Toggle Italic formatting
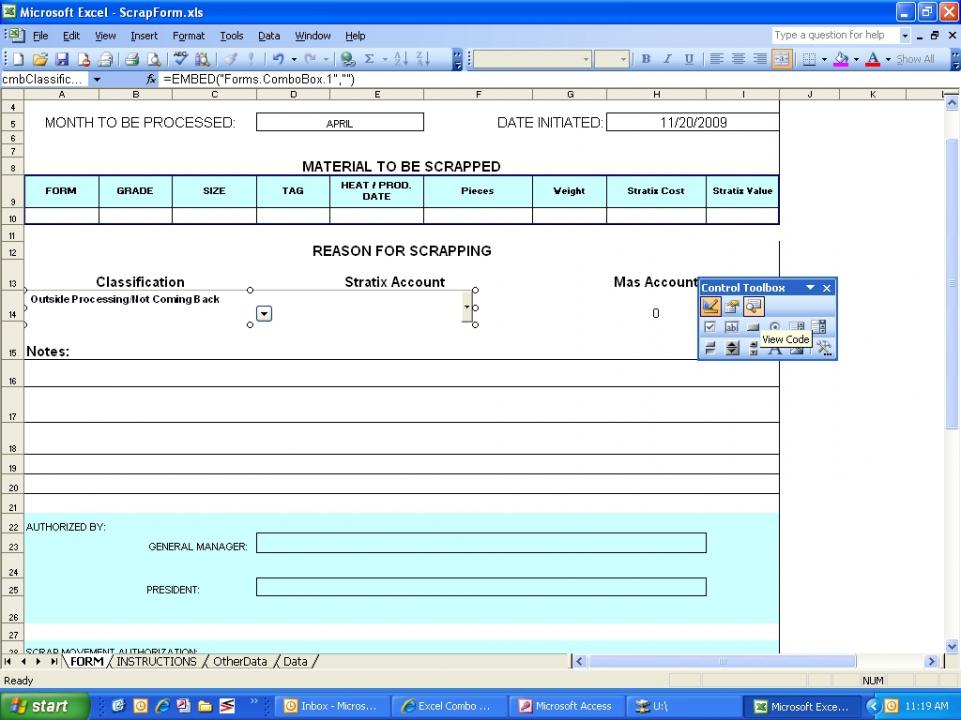Screen dimensions: 961x720 667,59
